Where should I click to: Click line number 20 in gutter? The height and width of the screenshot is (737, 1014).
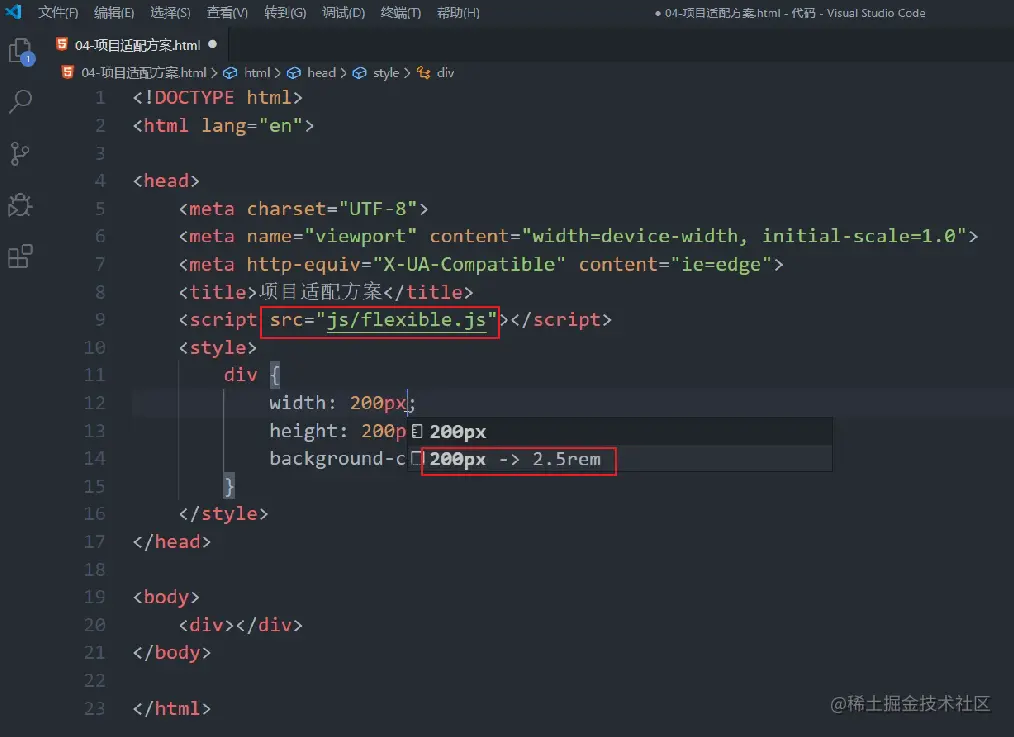pyautogui.click(x=94, y=625)
